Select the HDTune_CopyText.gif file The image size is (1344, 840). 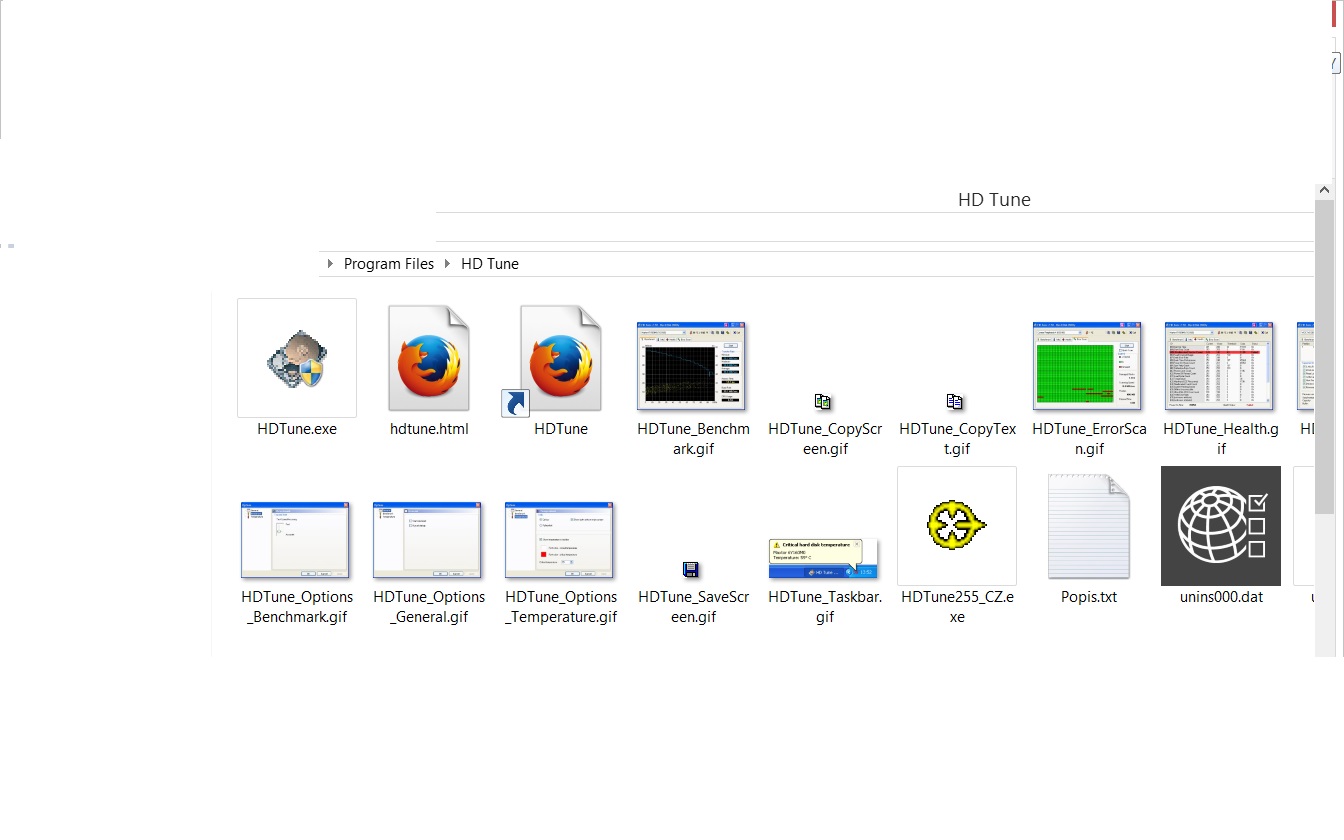tap(955, 402)
